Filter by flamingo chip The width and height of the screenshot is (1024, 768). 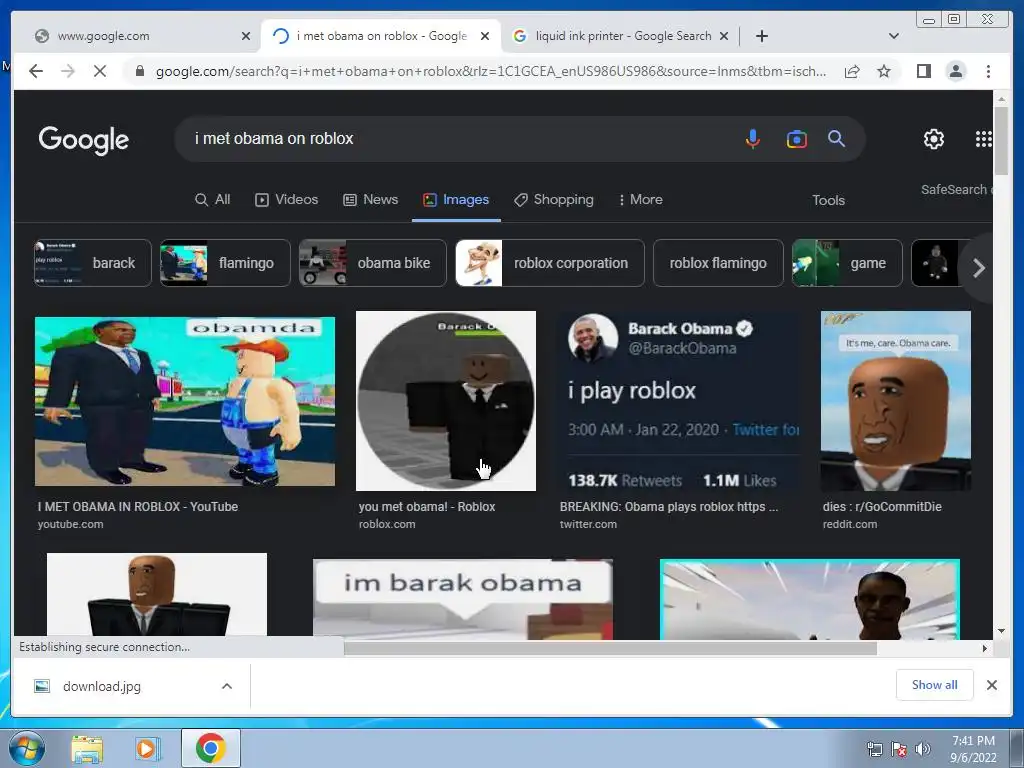tap(225, 263)
